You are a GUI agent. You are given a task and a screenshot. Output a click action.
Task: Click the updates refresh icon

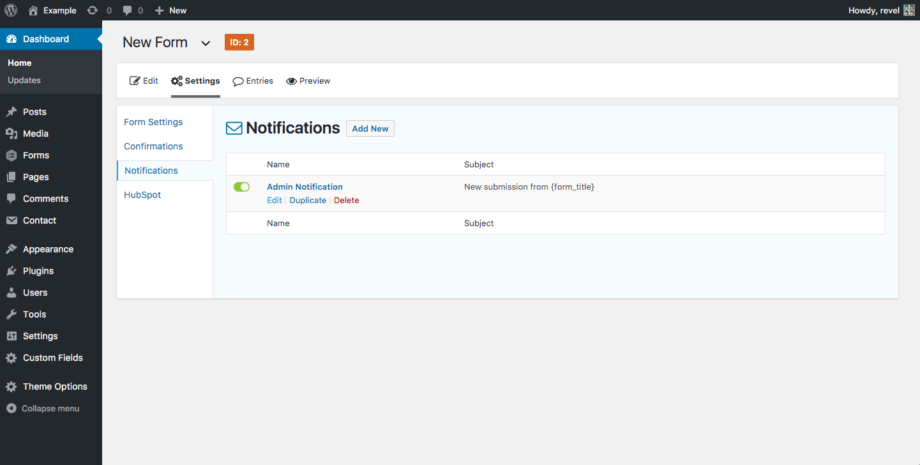92,10
